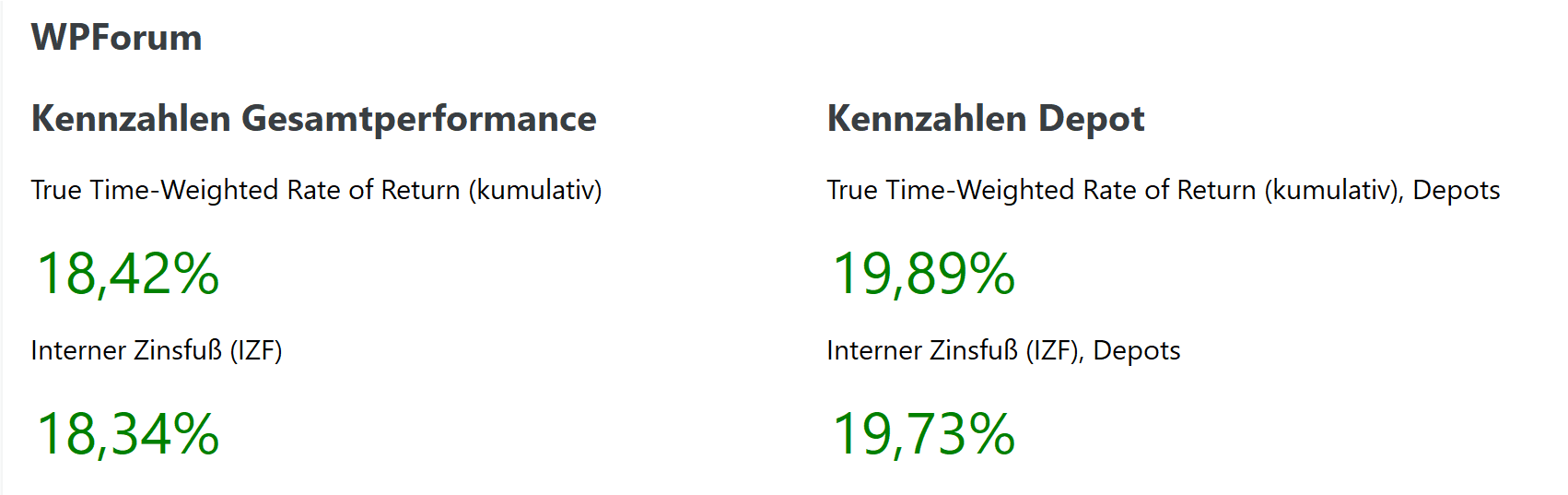Click the percent sign of 19,73%
This screenshot has width=1568, height=495.
pyautogui.click(x=991, y=434)
